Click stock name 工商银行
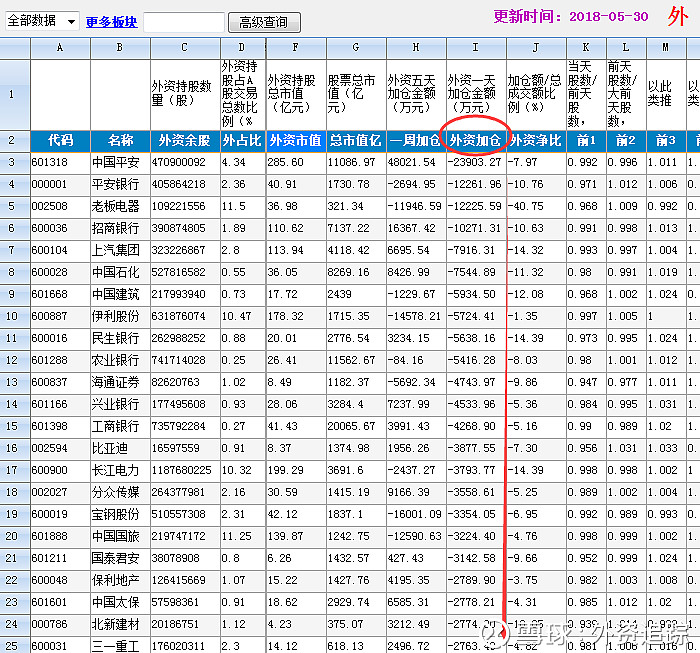This screenshot has width=700, height=653. pyautogui.click(x=115, y=426)
